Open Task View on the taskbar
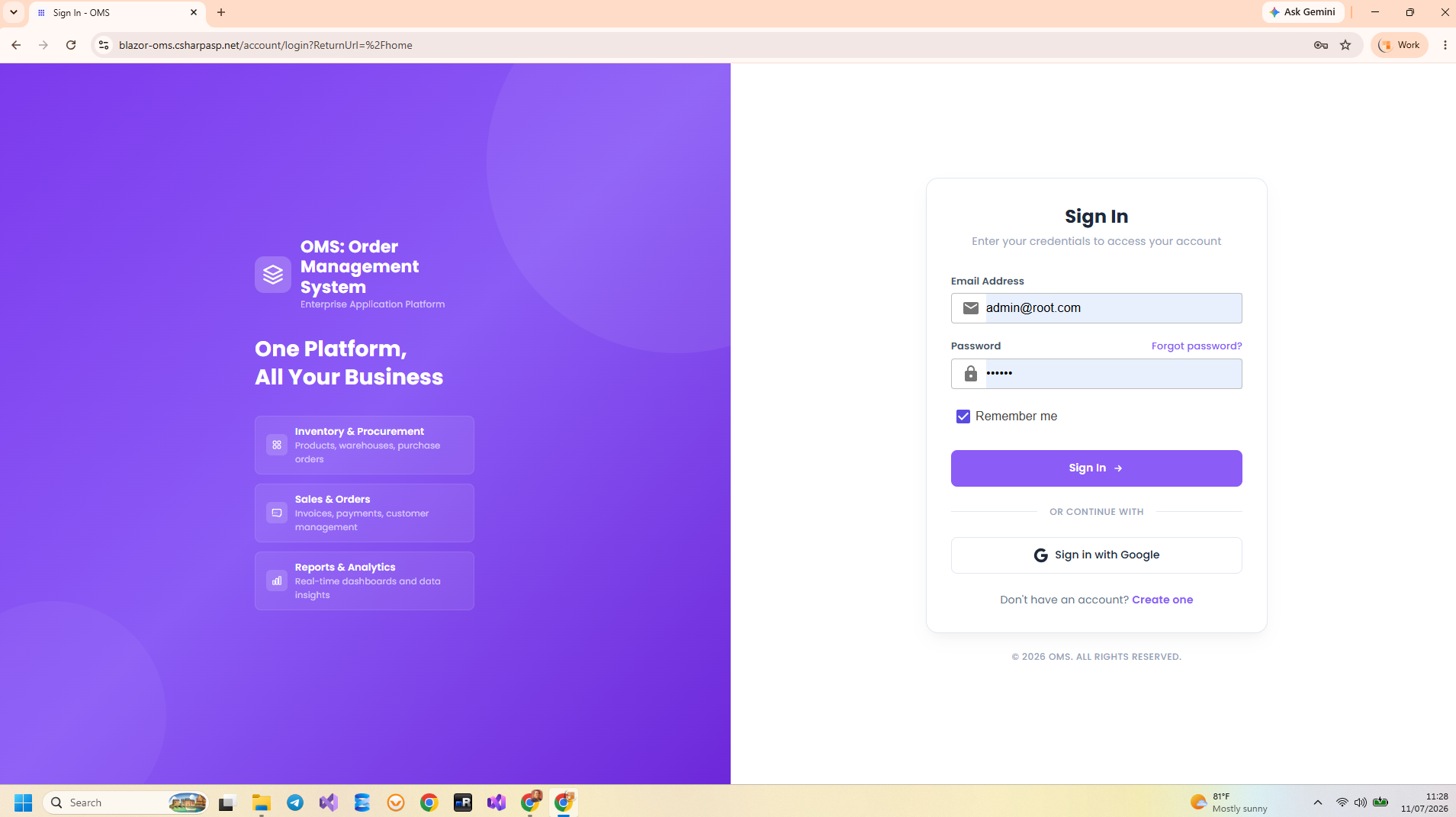 pos(227,803)
